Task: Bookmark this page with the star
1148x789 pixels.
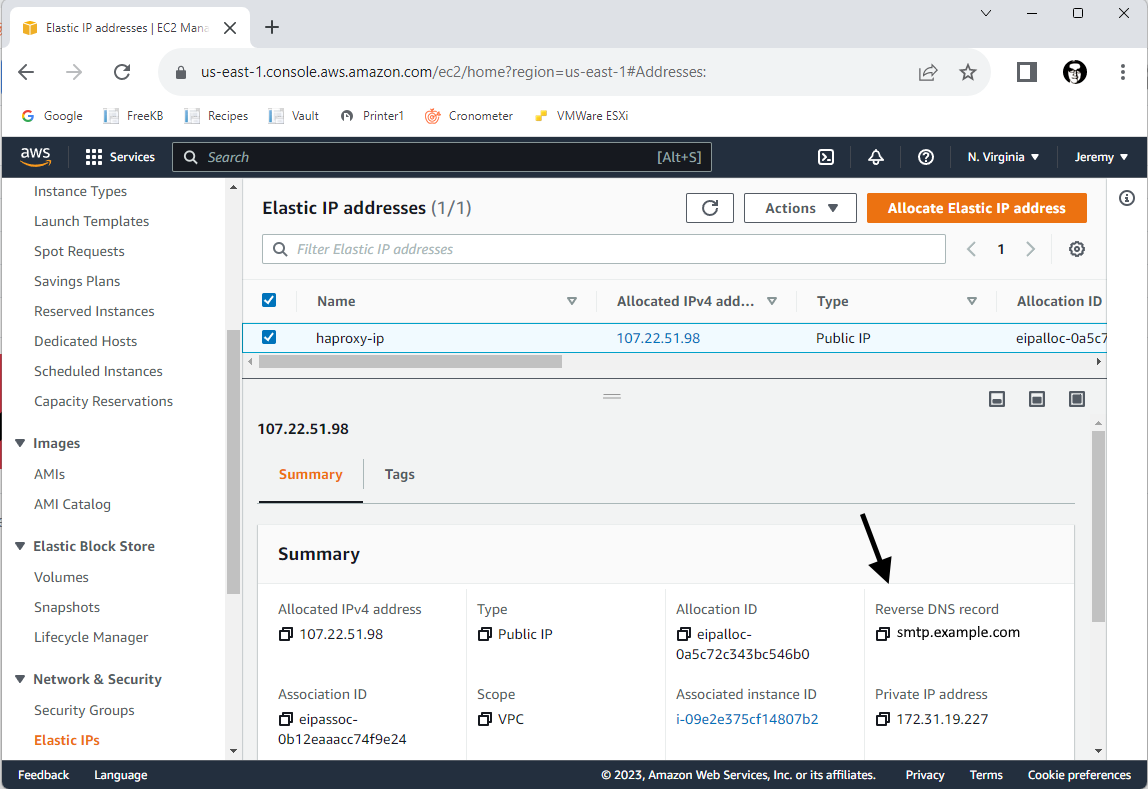Action: [x=968, y=72]
